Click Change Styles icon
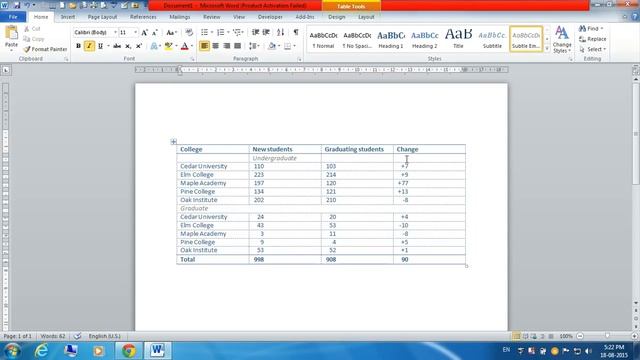The height and width of the screenshot is (360, 640). [x=562, y=39]
